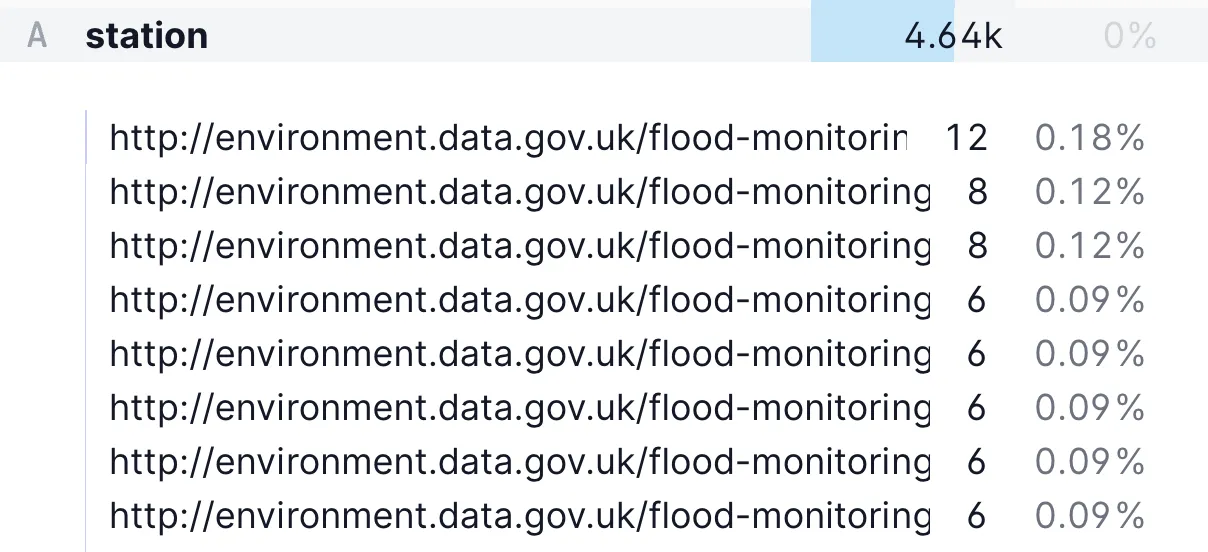Click the first 0.09% percentage
Screen dimensions: 1208x552
[1089, 300]
